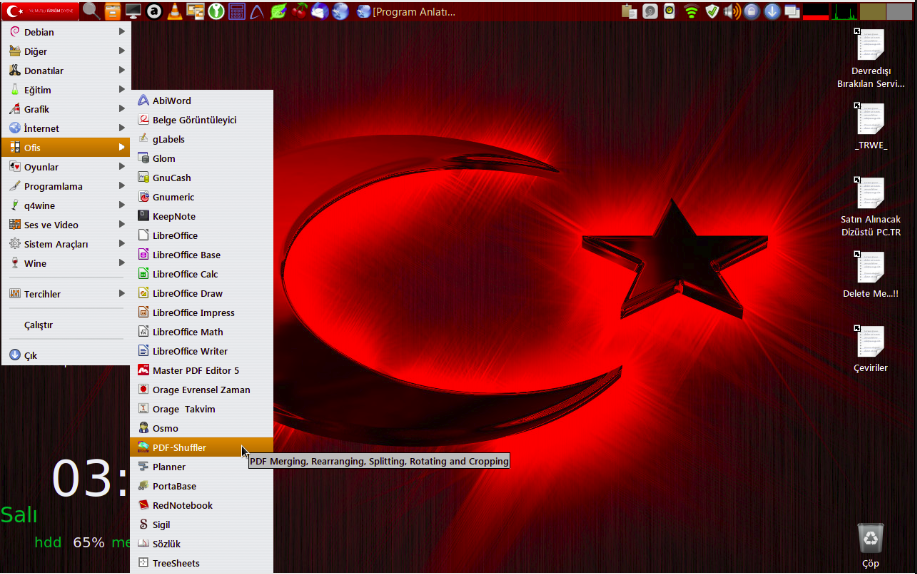Click the black circle 'a' launcher icon
This screenshot has width=917, height=574.
click(x=154, y=11)
